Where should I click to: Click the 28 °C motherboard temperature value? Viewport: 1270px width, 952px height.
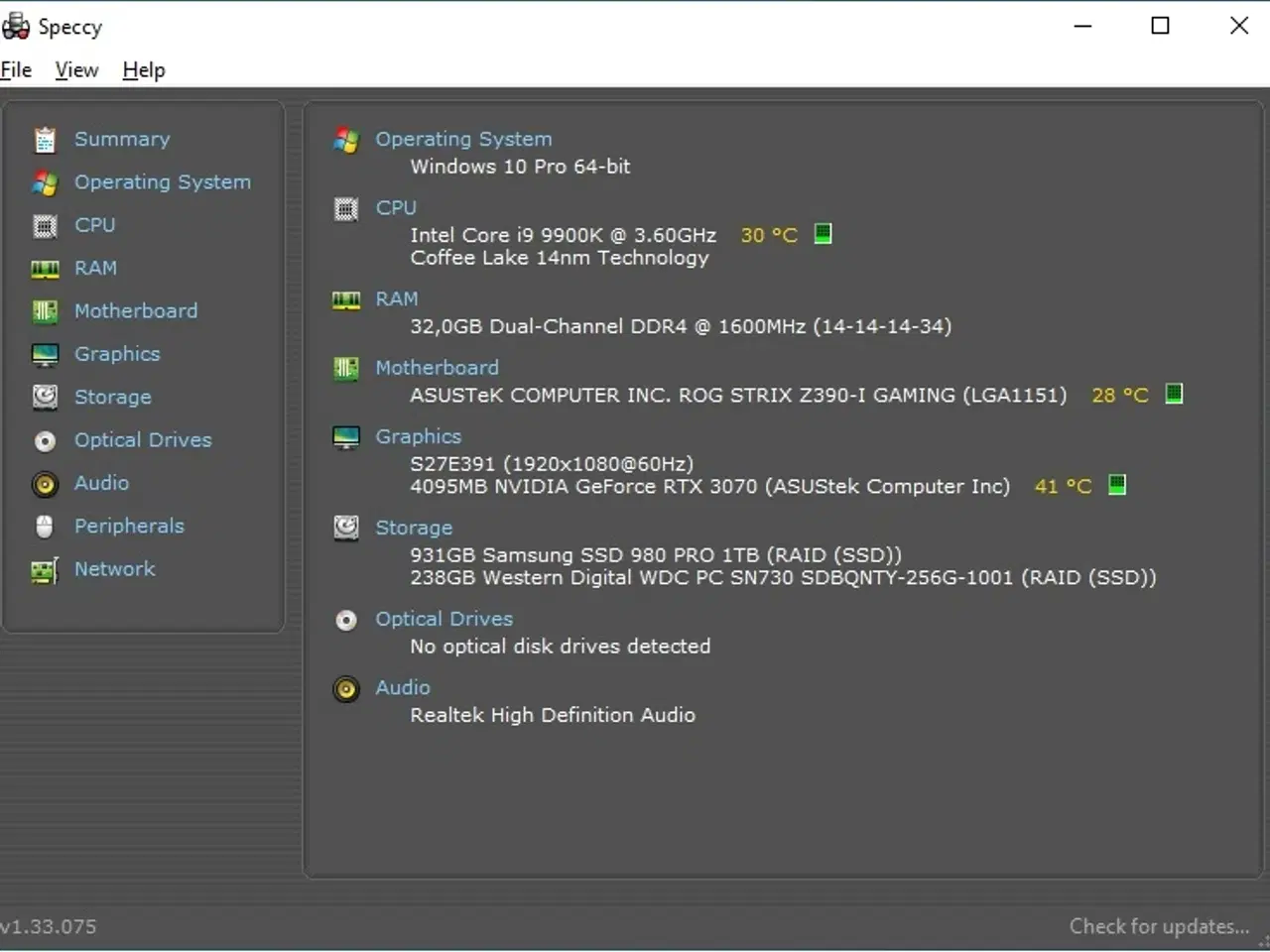tap(1120, 395)
